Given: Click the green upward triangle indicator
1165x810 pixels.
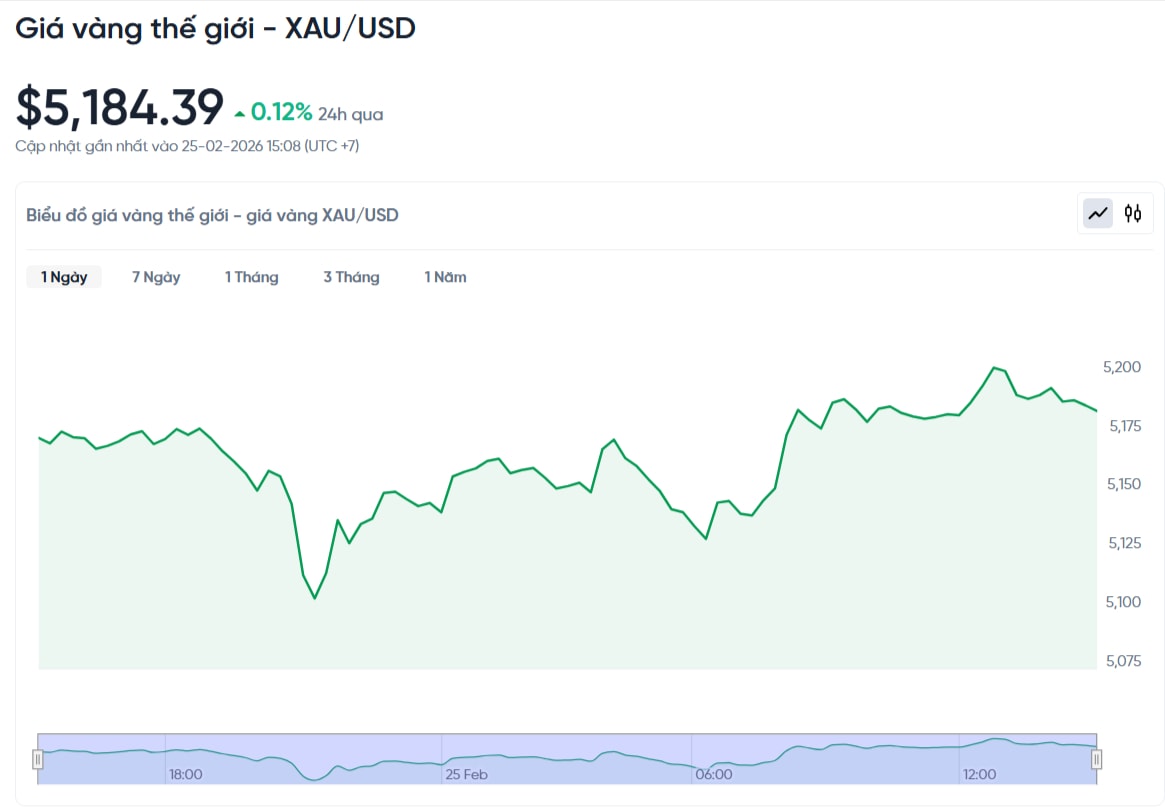Looking at the screenshot, I should (x=238, y=112).
